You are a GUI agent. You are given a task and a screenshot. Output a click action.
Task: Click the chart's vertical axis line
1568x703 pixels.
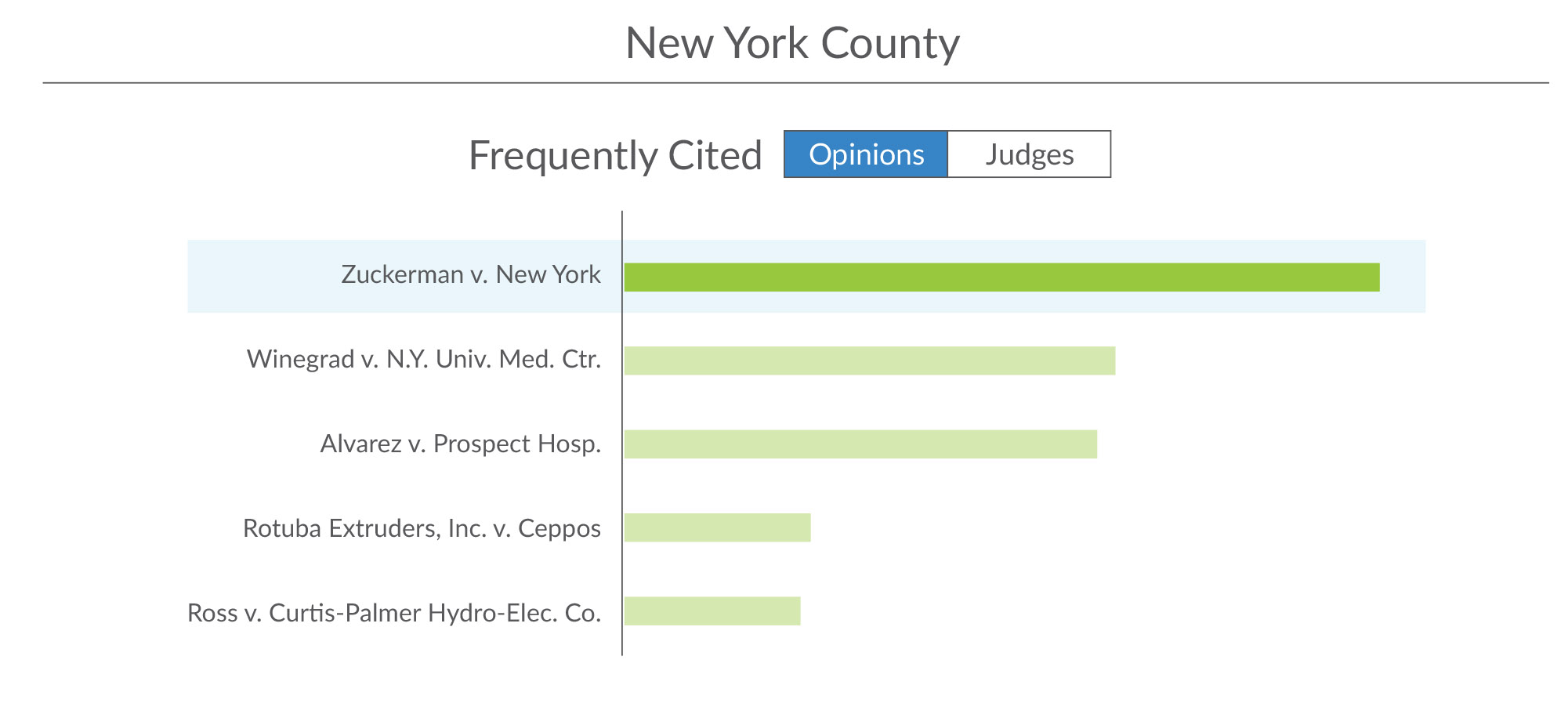tap(622, 433)
